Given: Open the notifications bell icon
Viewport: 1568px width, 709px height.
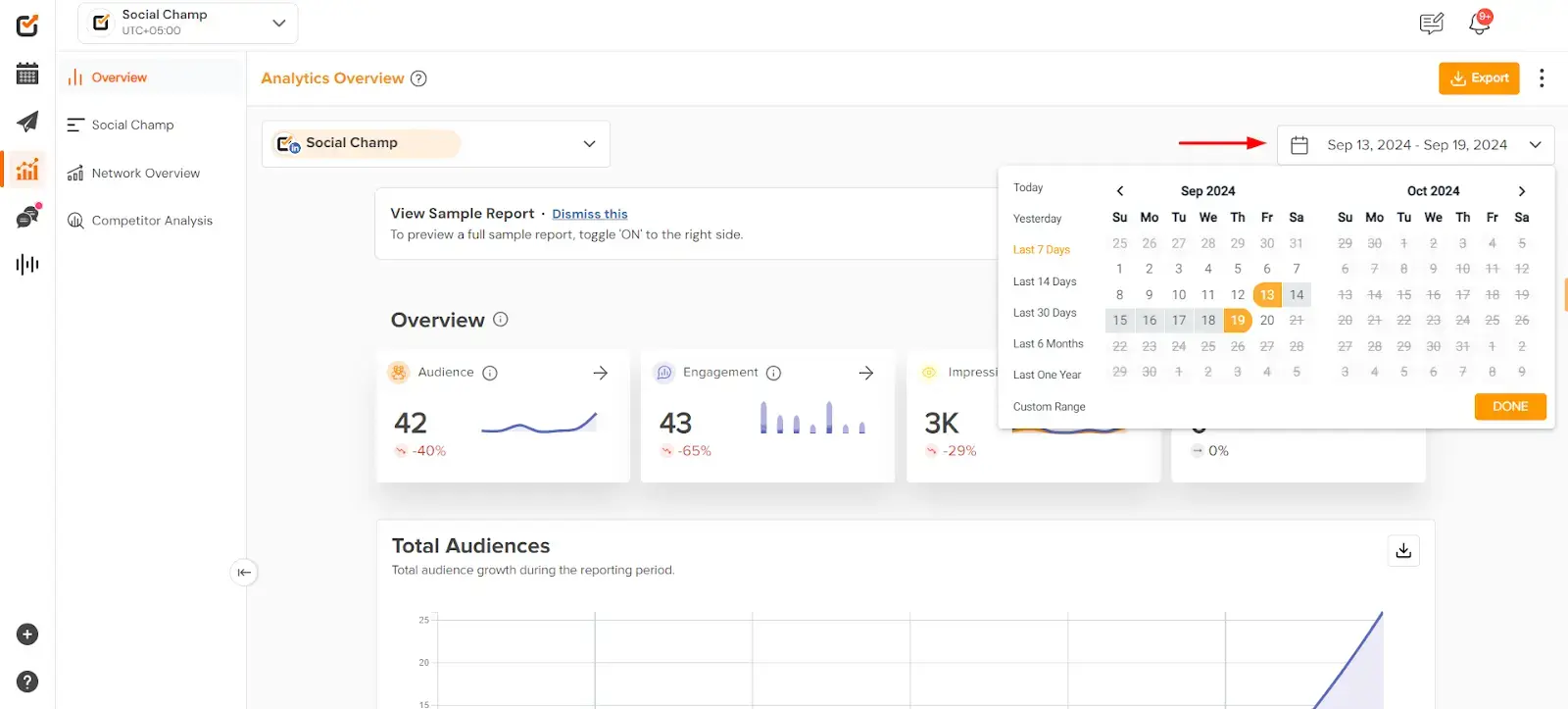Looking at the screenshot, I should pyautogui.click(x=1480, y=23).
